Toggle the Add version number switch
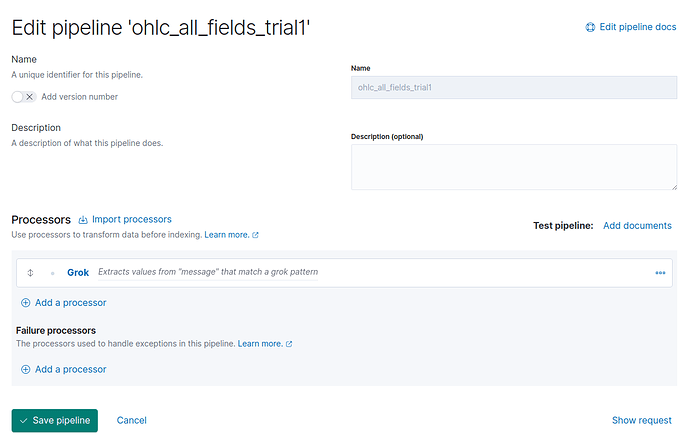This screenshot has width=690, height=444. [x=24, y=97]
